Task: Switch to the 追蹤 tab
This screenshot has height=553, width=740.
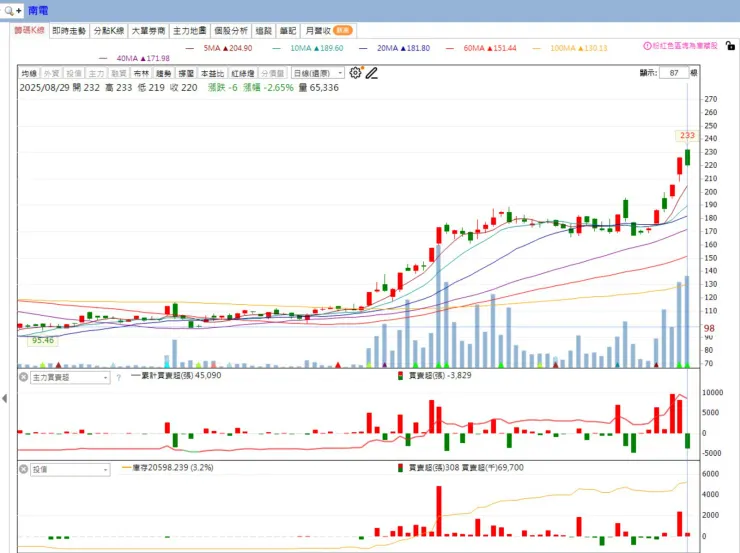Action: pos(263,31)
